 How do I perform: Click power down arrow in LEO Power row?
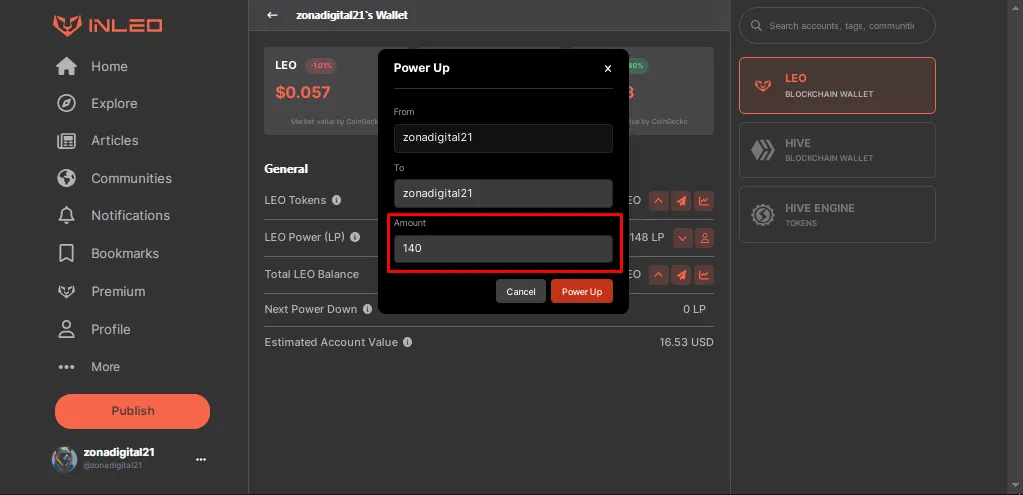point(682,238)
